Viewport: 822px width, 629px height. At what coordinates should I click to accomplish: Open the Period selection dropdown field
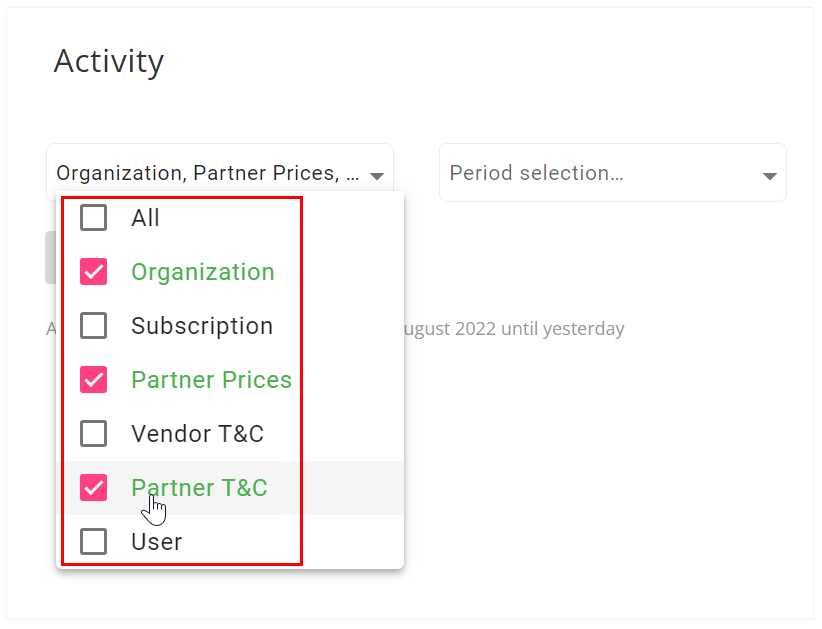tap(613, 172)
